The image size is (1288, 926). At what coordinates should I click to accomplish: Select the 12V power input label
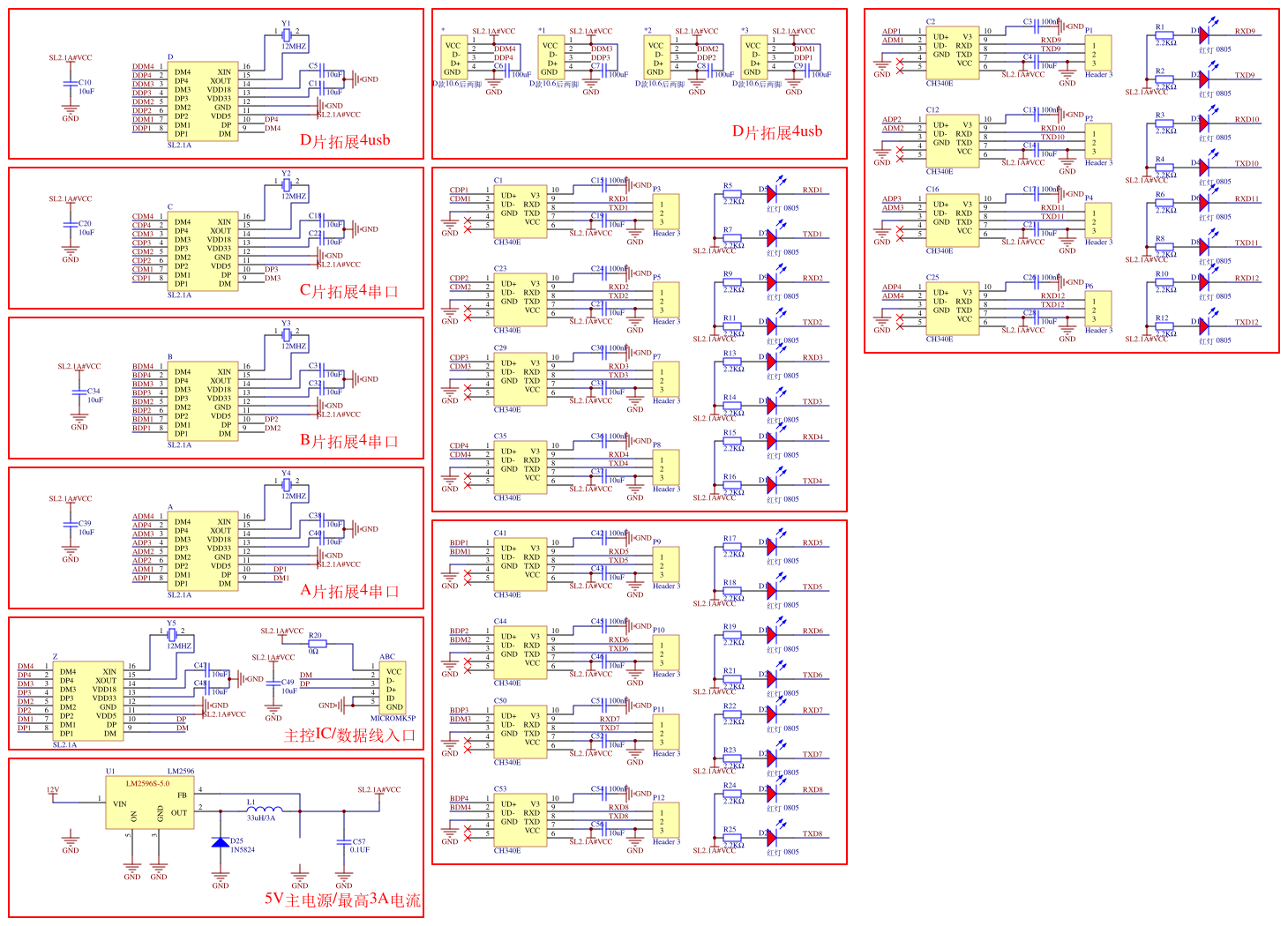[53, 790]
